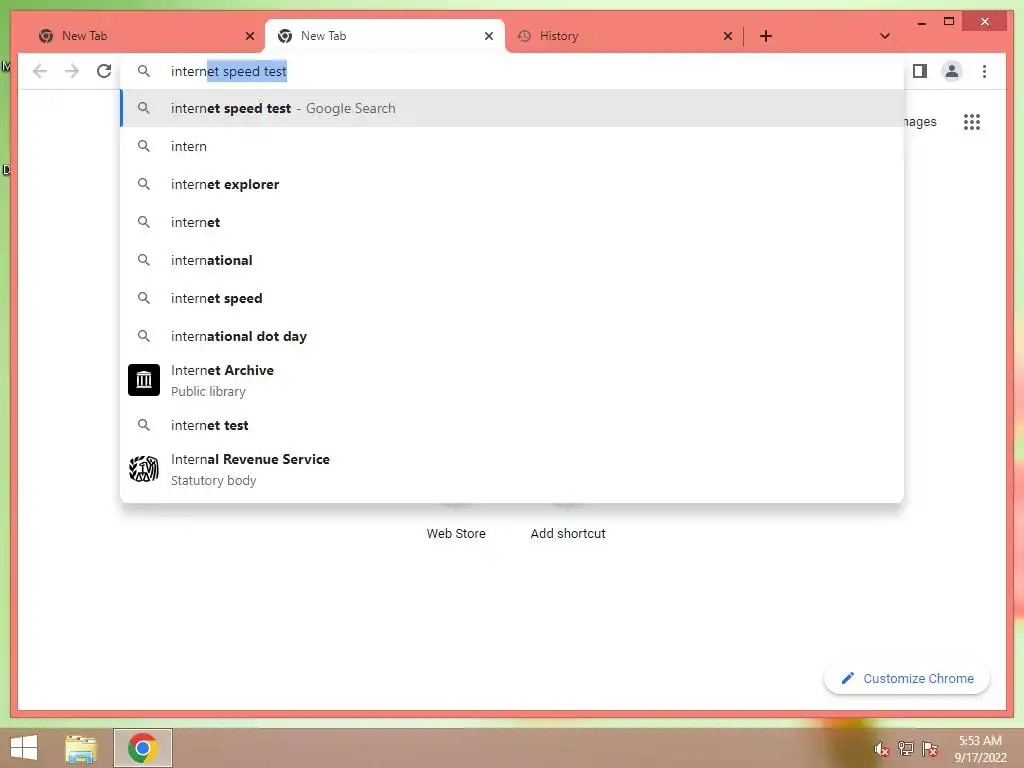Click the IRS eagle logo icon
1024x768 pixels.
coord(144,469)
